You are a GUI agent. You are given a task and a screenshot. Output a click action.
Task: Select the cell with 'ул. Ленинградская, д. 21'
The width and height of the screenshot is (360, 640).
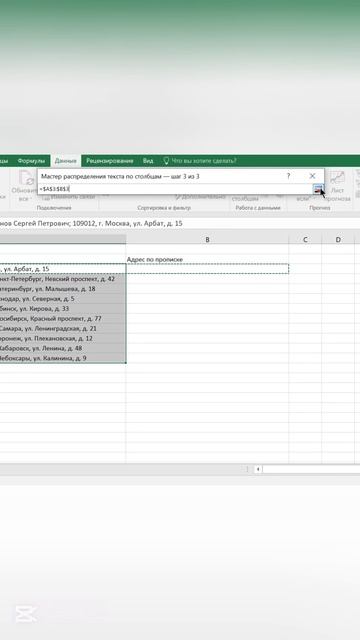63,329
